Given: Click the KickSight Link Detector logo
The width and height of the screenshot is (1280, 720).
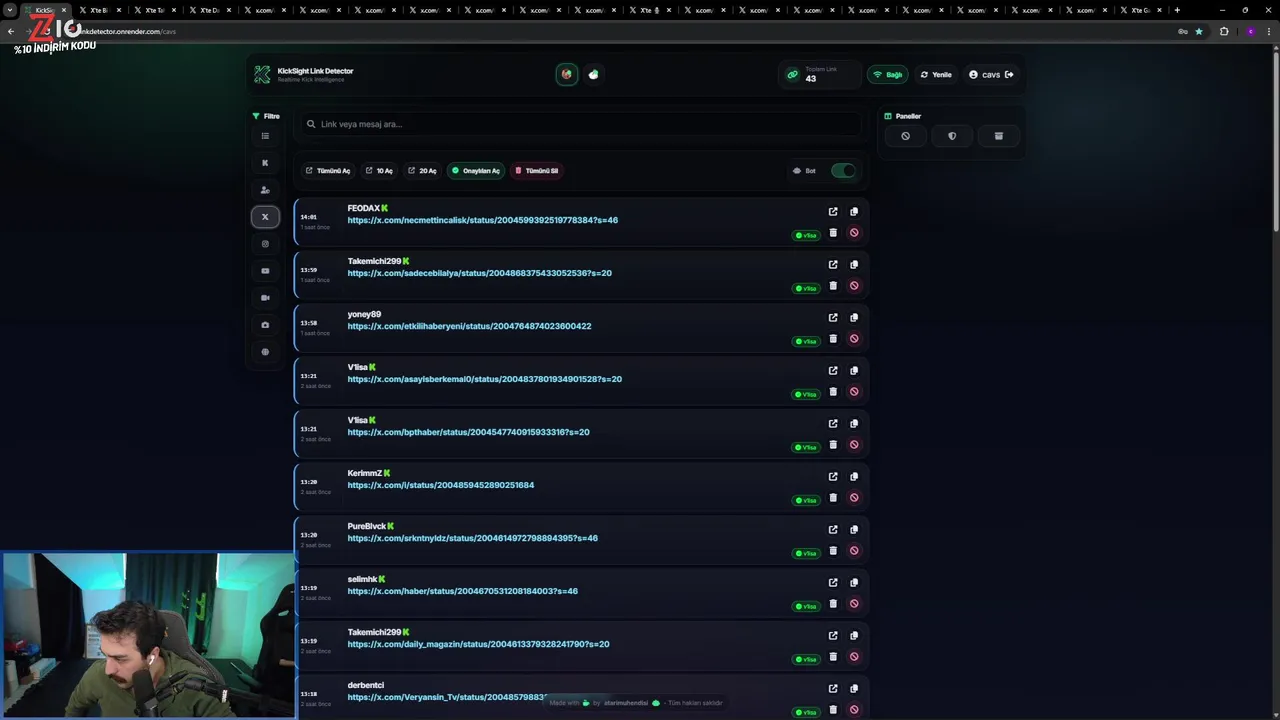Looking at the screenshot, I should point(262,75).
